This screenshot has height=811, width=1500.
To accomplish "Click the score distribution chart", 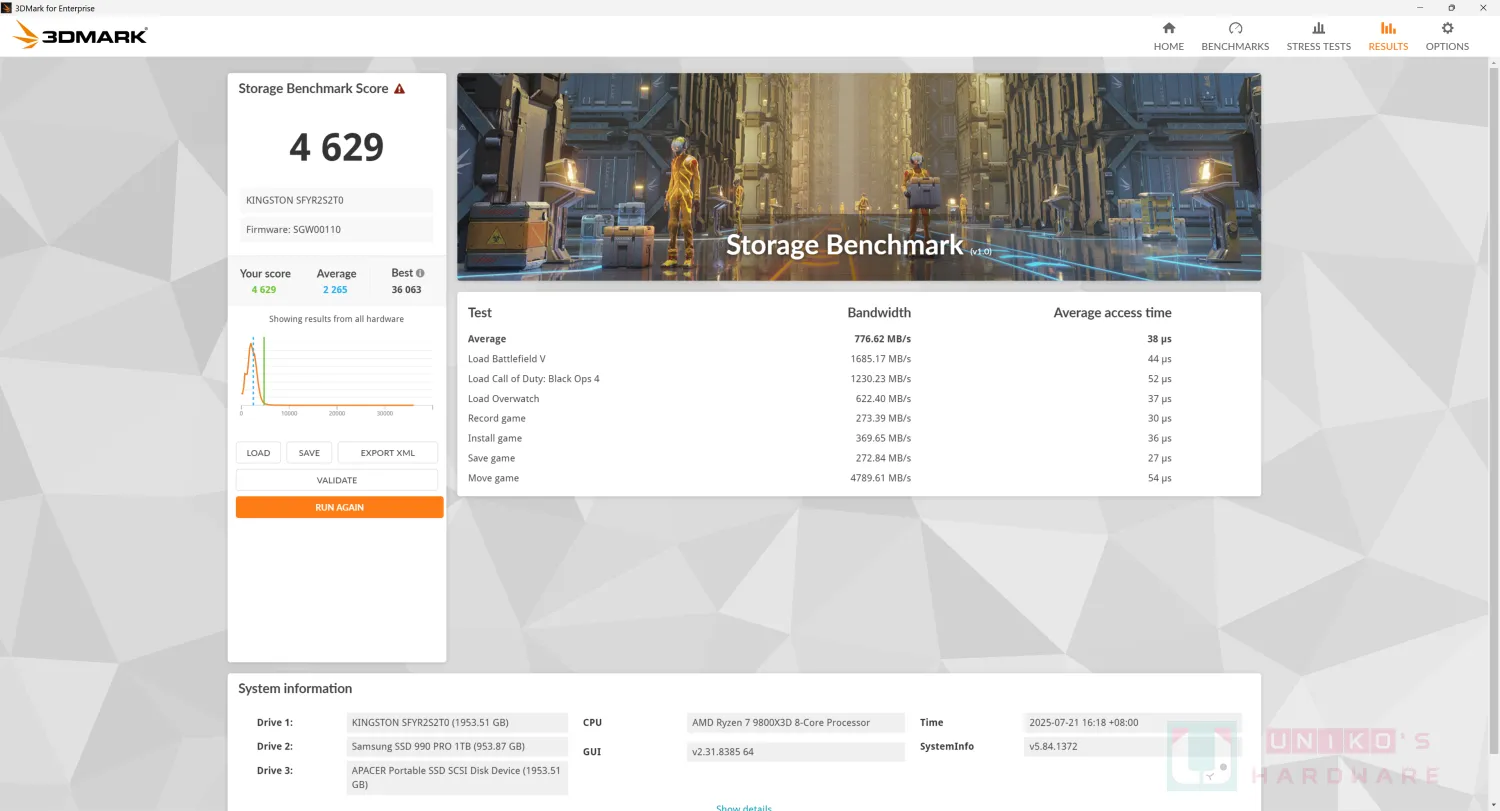I will pyautogui.click(x=337, y=374).
